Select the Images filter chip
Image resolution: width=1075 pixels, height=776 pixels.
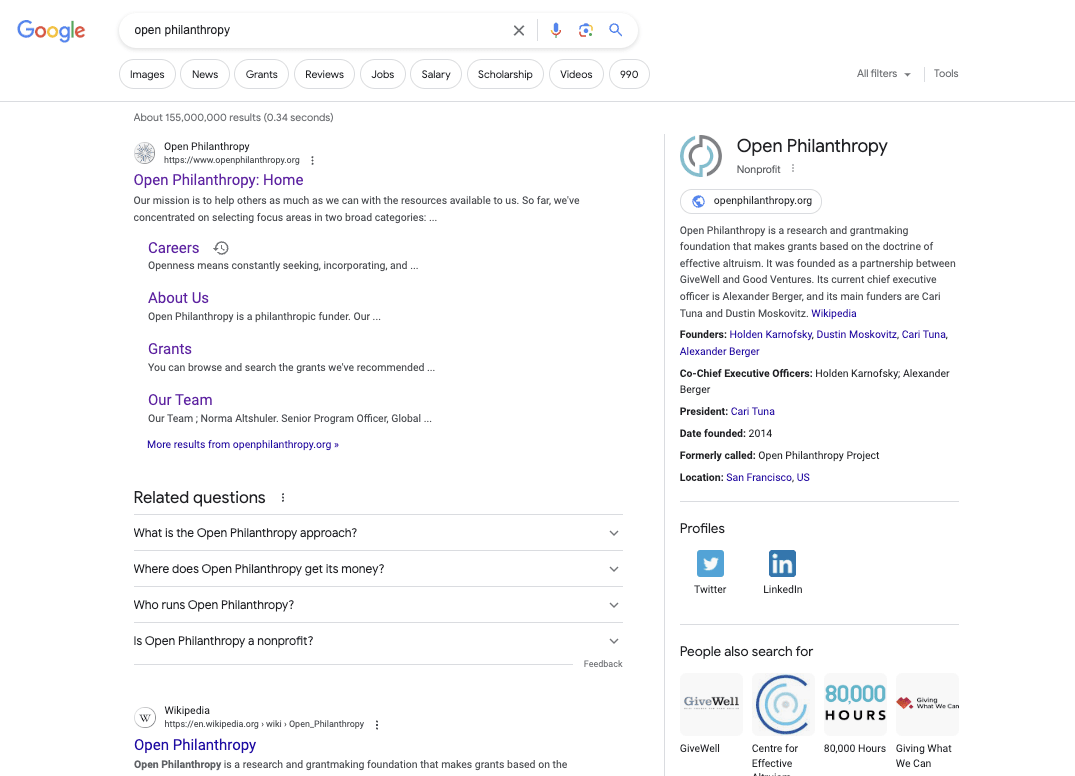pyautogui.click(x=147, y=74)
